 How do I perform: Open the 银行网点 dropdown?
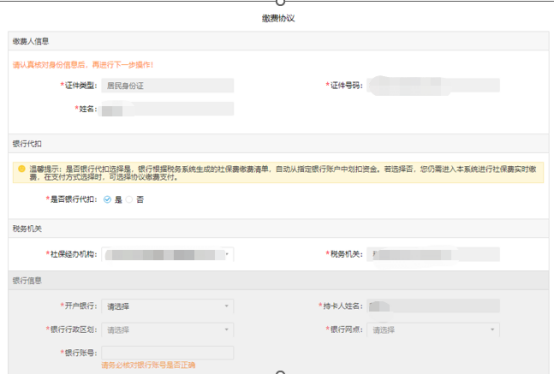433,330
